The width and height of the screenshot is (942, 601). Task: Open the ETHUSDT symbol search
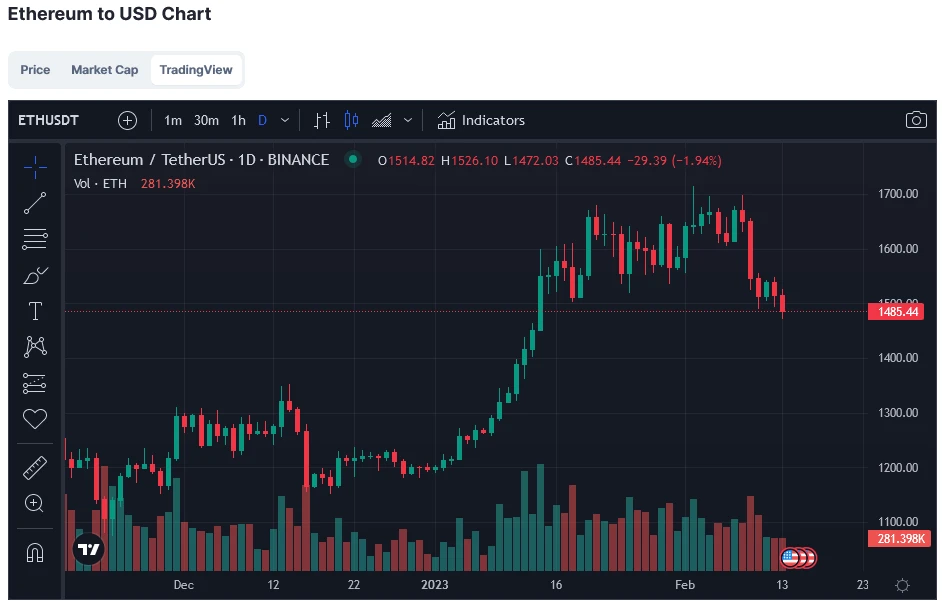(x=49, y=120)
